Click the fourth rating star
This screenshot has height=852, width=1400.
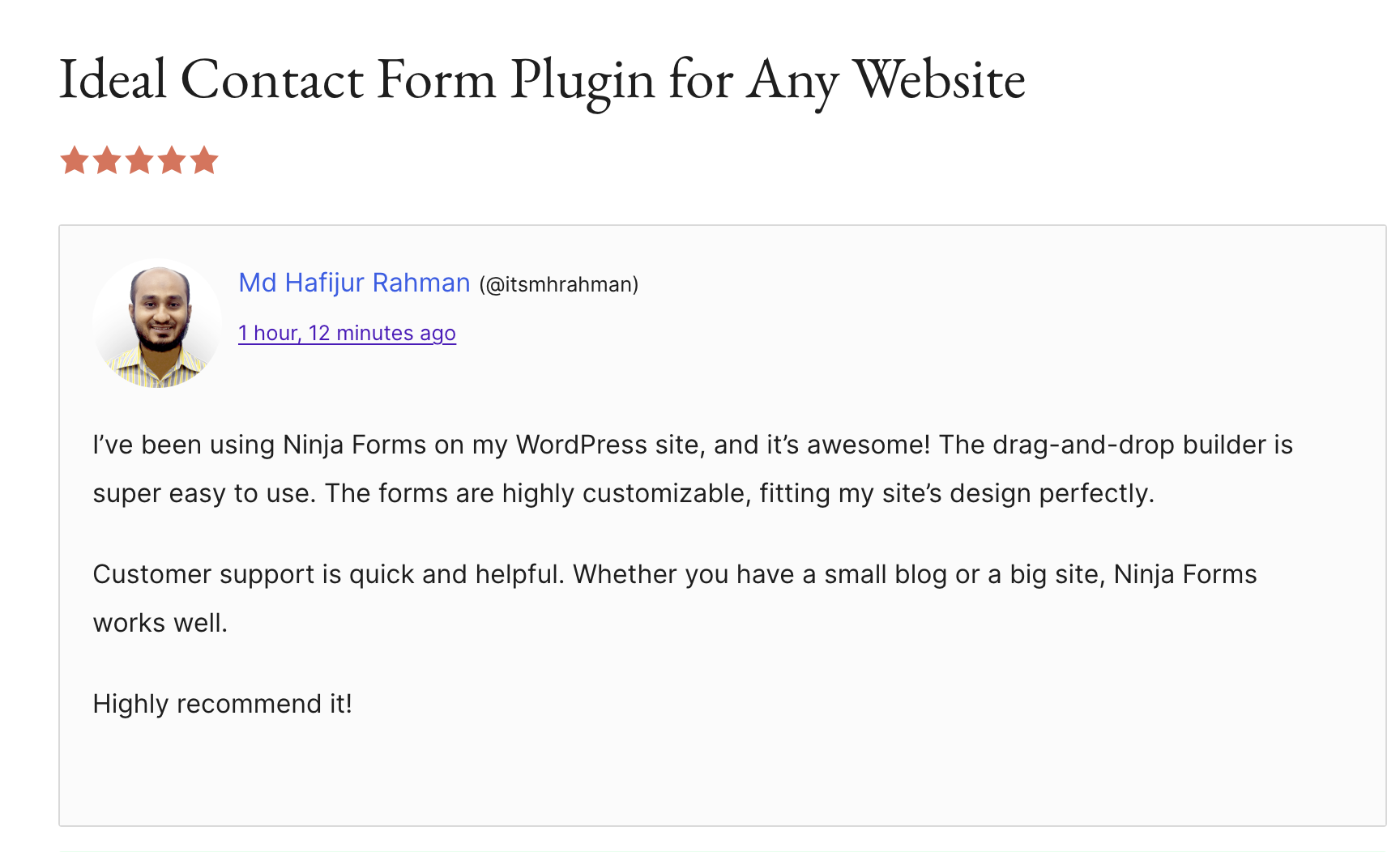coord(172,160)
